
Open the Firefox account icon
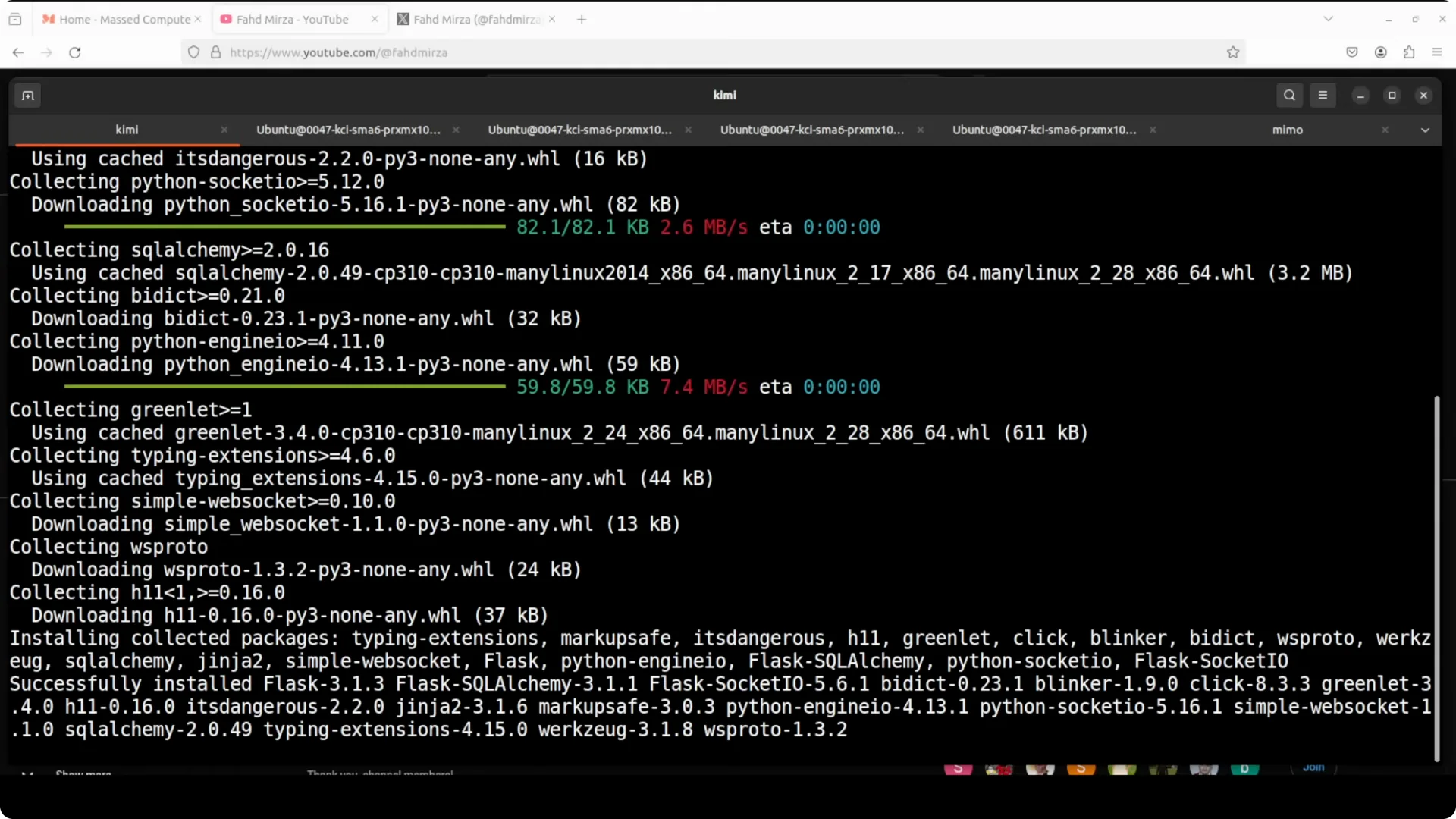tap(1381, 52)
